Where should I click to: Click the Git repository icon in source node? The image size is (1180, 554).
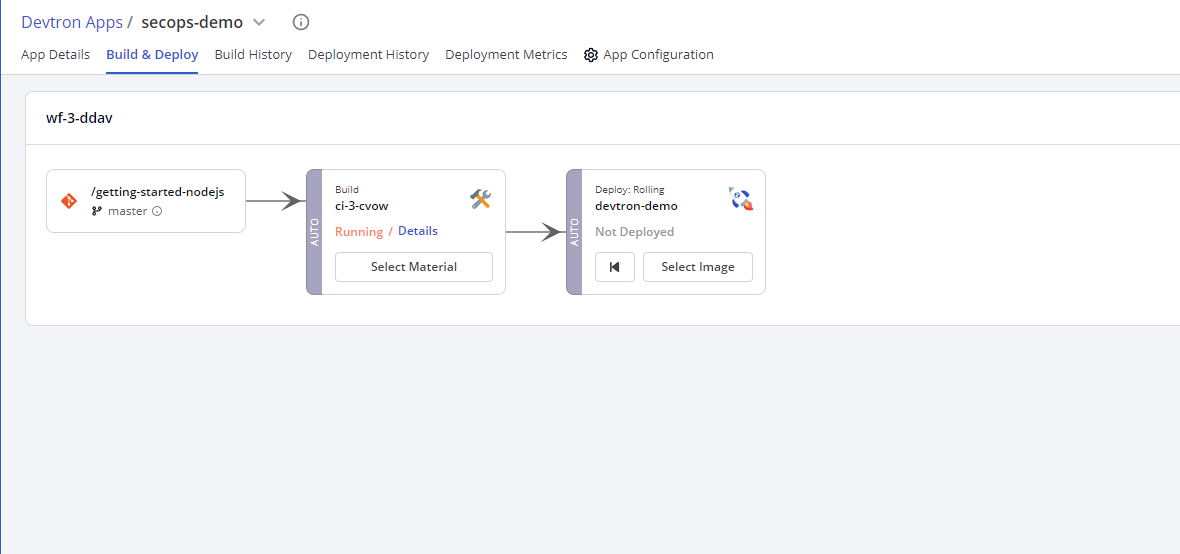tap(68, 201)
